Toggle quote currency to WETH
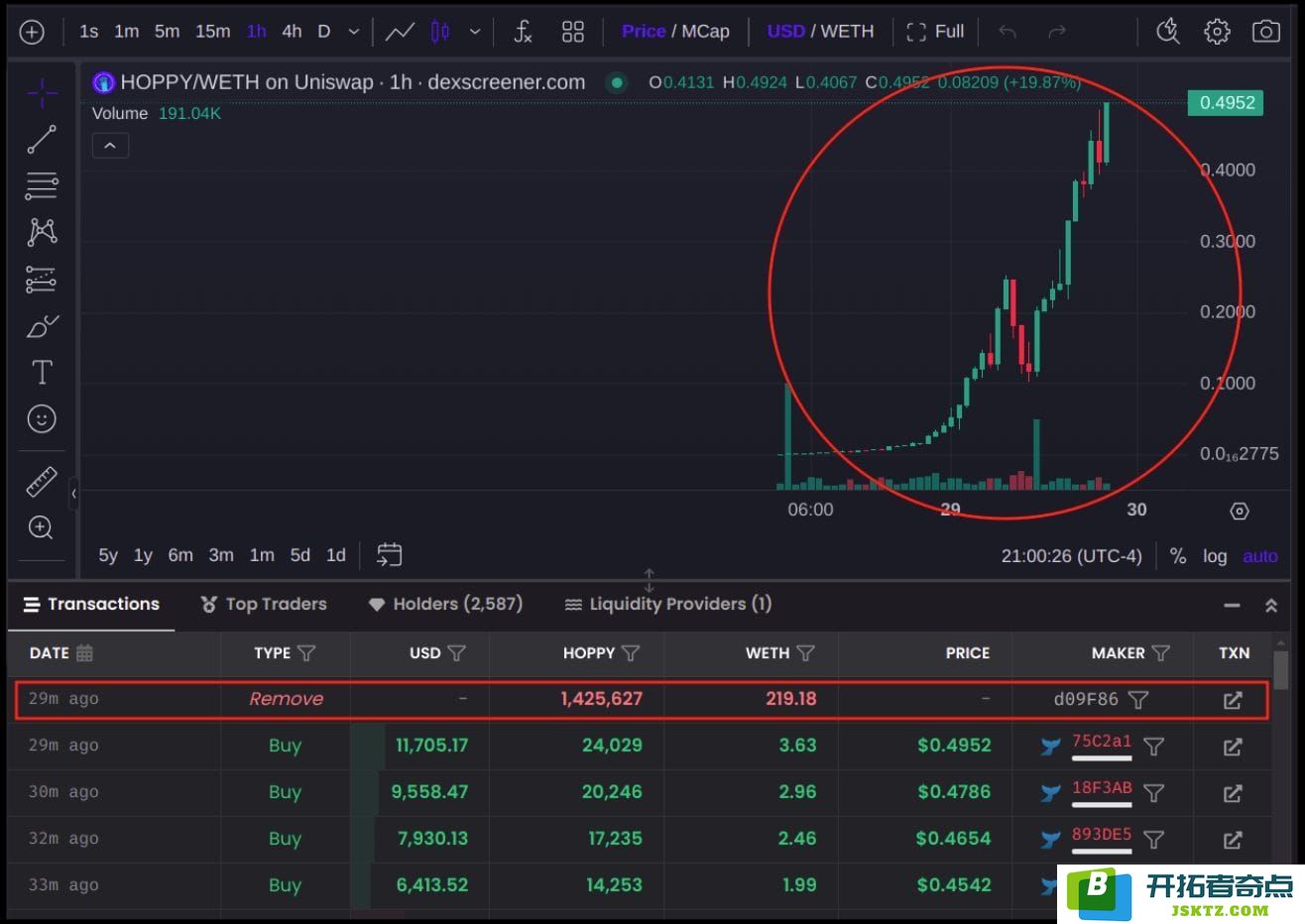1305x924 pixels. coord(847,32)
